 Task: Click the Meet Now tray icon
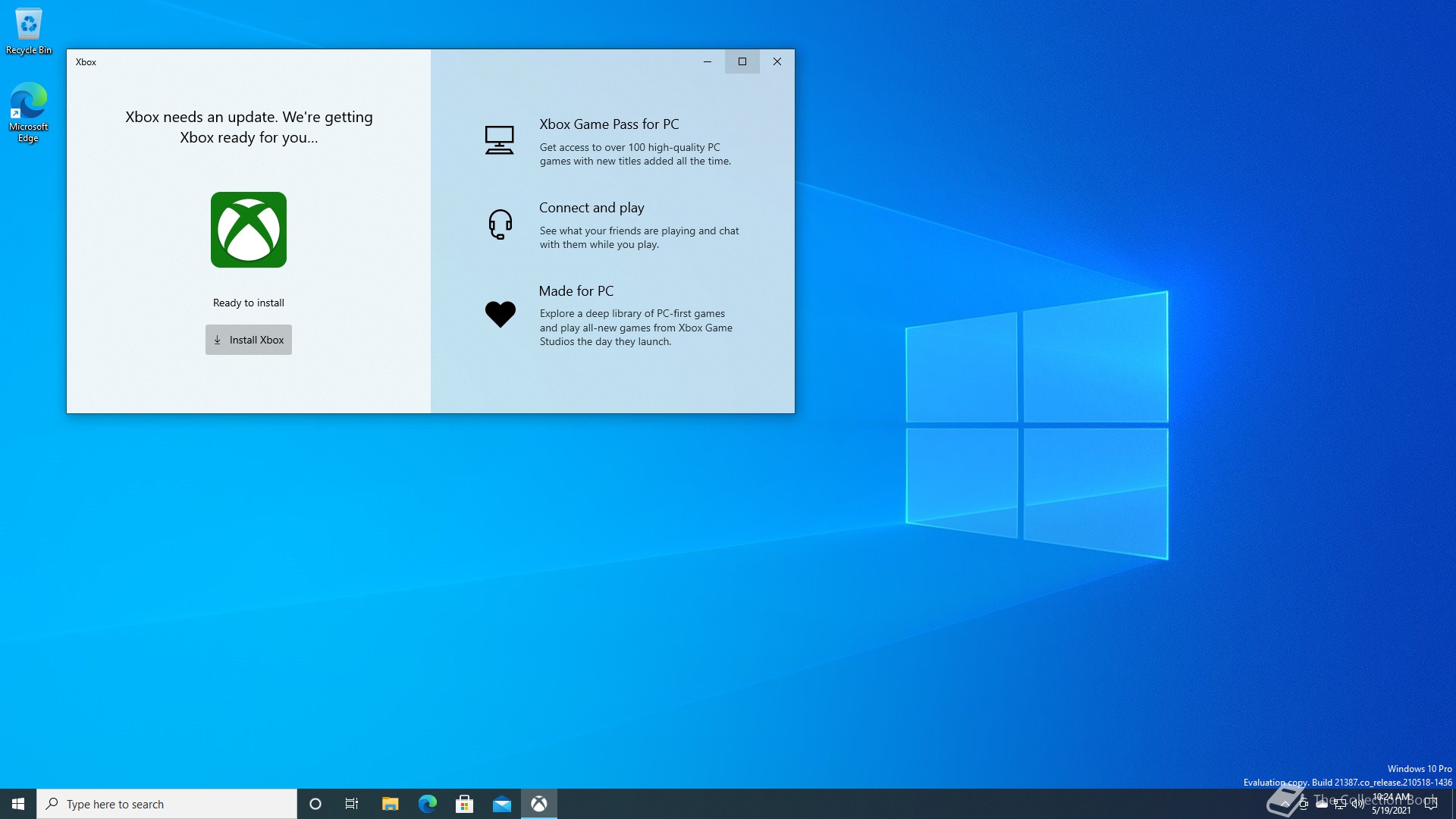pos(1304,804)
